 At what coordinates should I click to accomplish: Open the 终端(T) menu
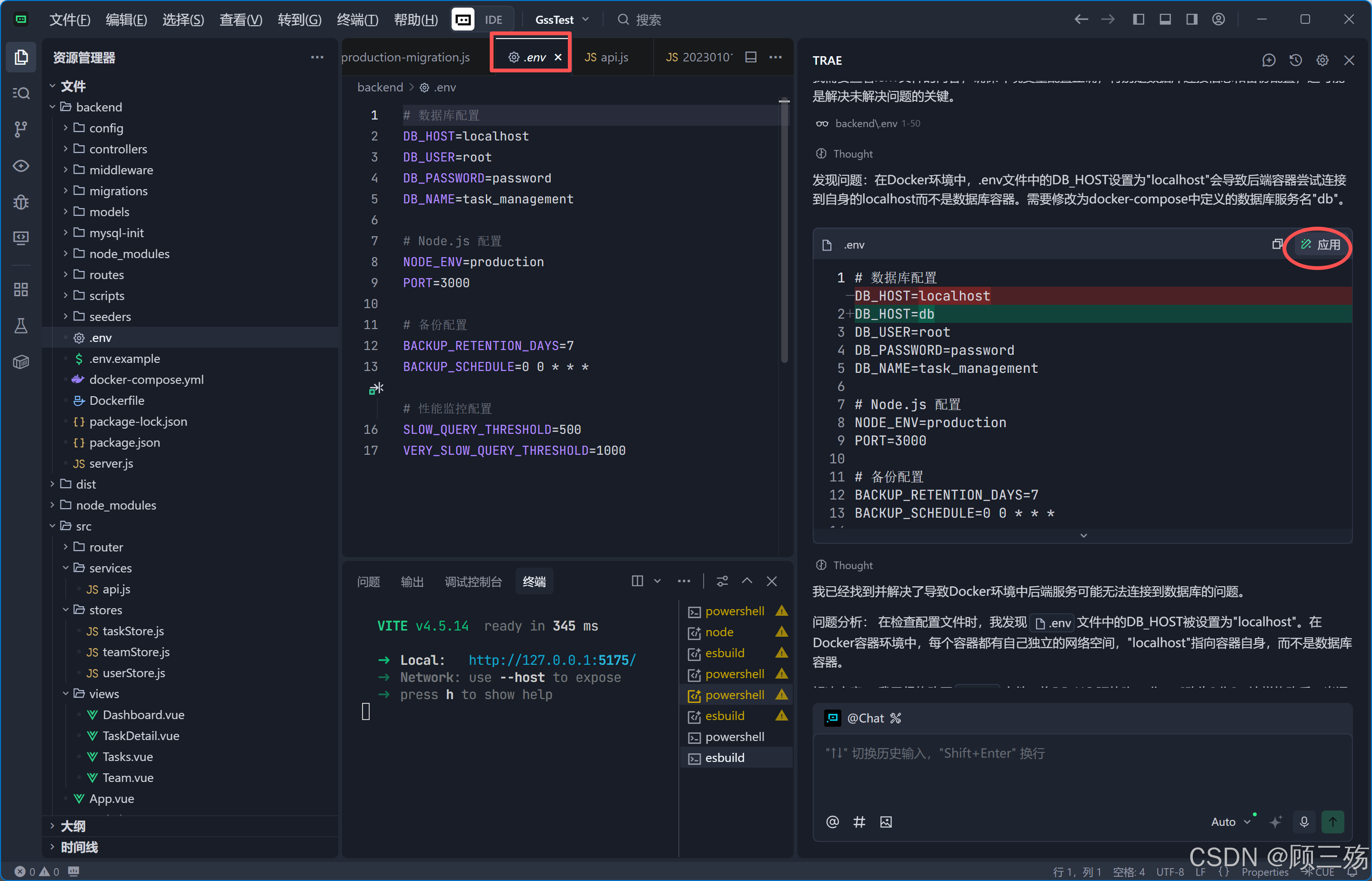357,20
